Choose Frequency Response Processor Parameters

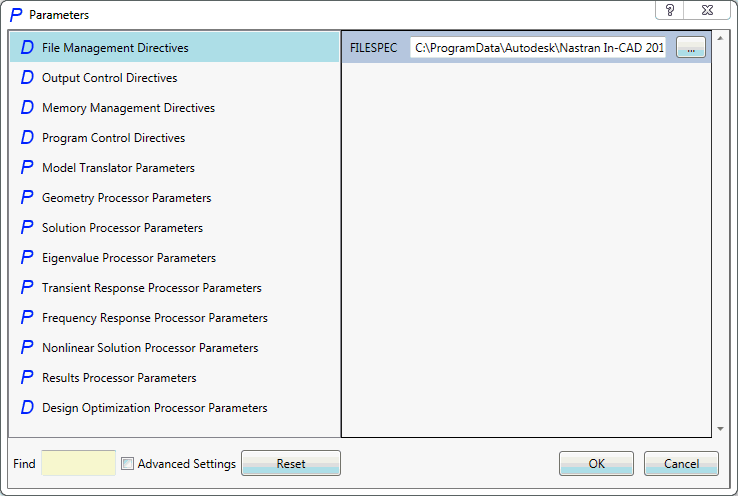(x=154, y=318)
